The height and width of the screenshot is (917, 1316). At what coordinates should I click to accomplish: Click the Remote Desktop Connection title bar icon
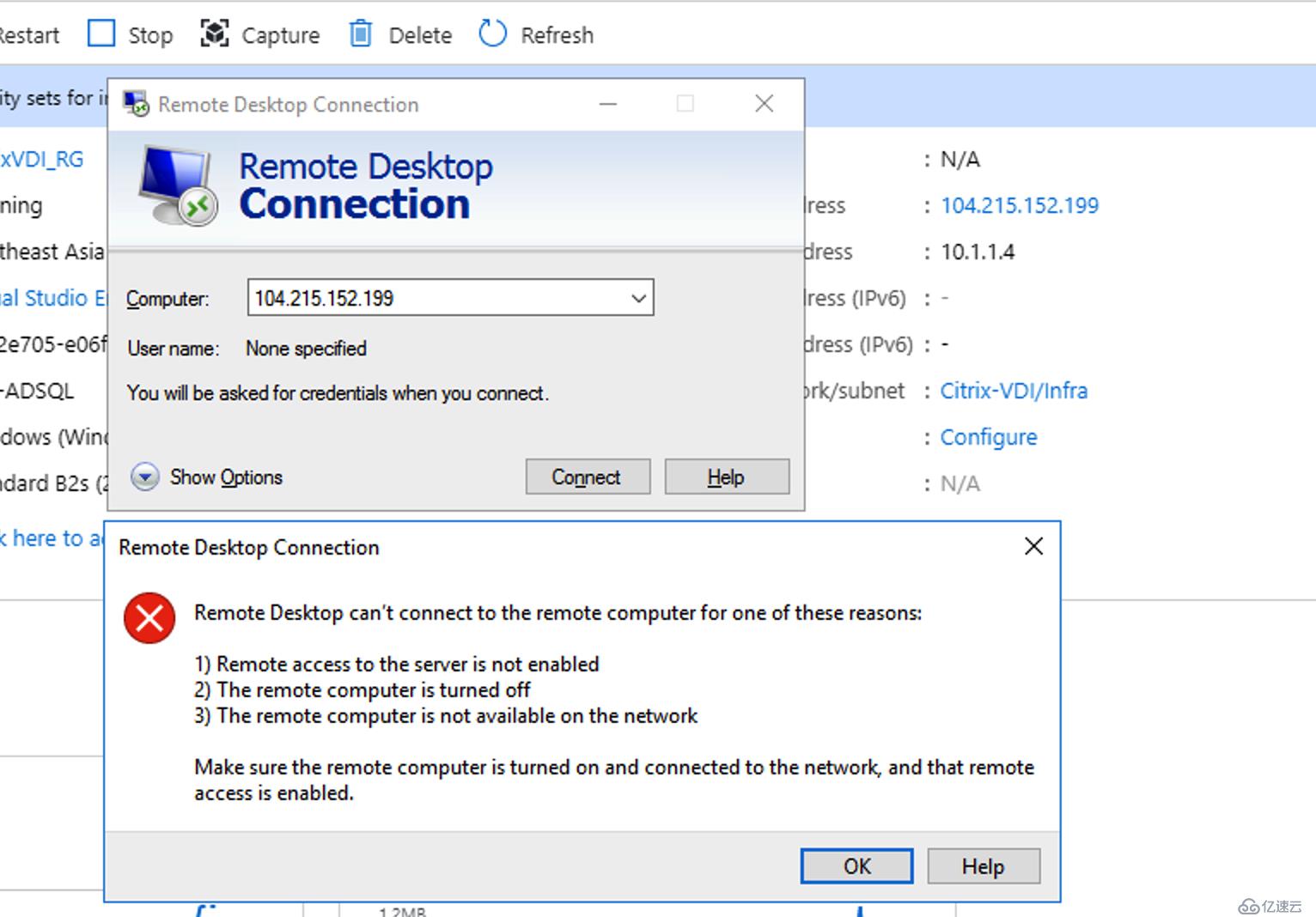pos(136,104)
